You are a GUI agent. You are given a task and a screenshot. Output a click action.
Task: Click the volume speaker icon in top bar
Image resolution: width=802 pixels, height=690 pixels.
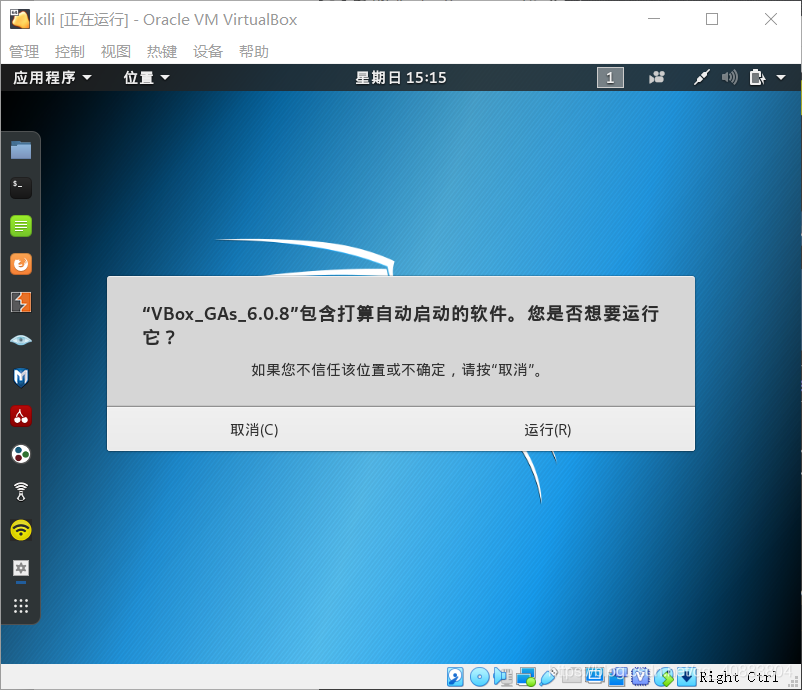[729, 78]
